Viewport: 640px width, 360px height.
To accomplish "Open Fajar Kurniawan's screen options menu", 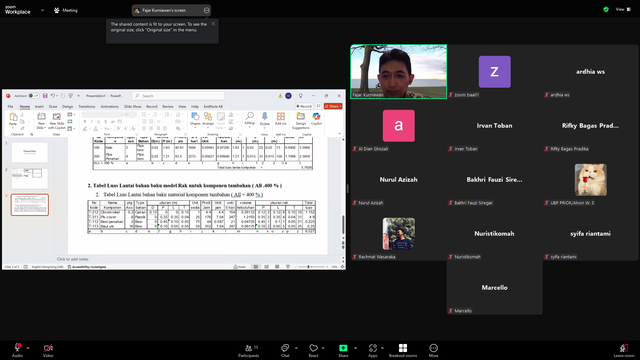I will point(207,10).
